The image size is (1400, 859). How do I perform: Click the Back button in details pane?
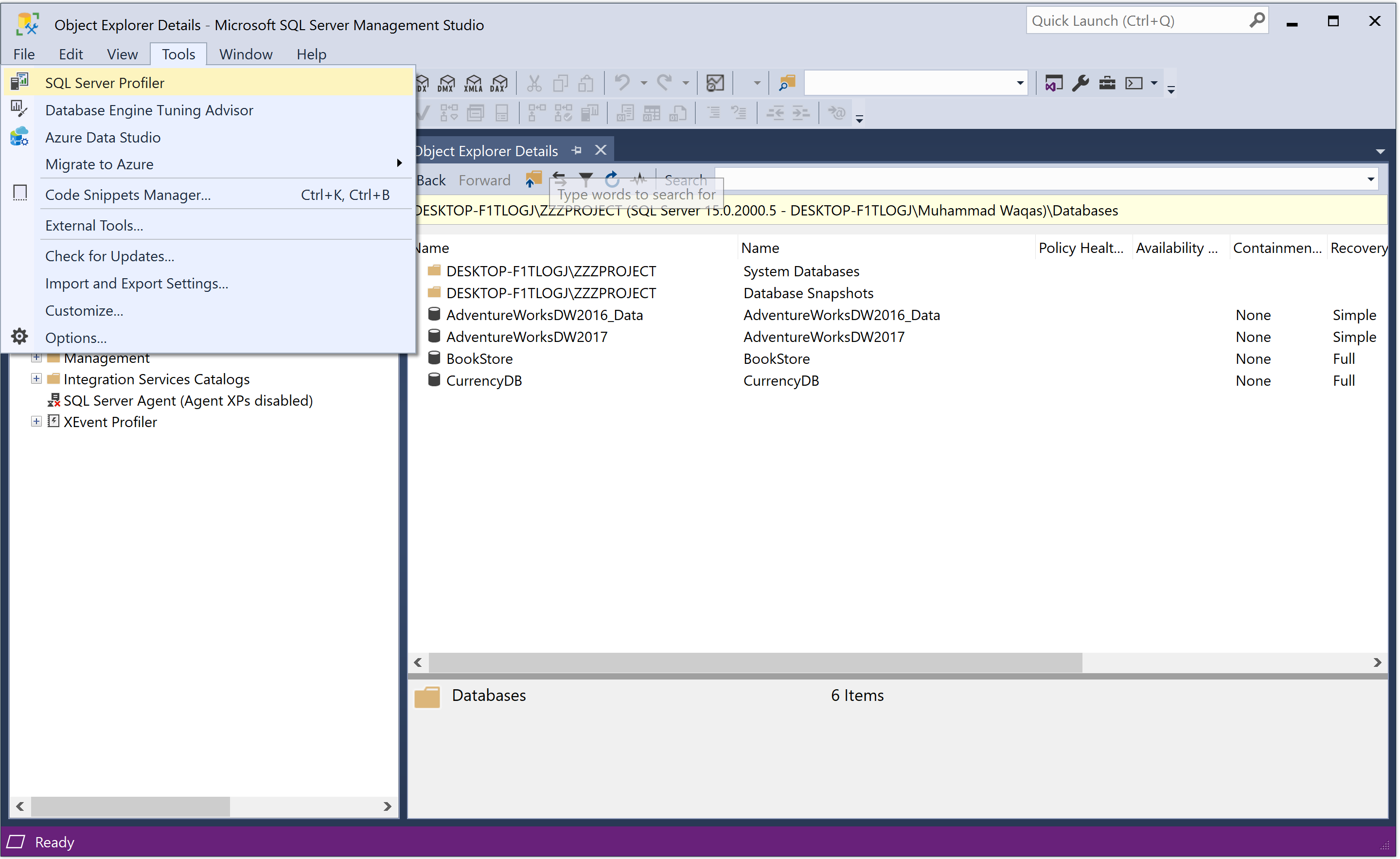pyautogui.click(x=431, y=180)
